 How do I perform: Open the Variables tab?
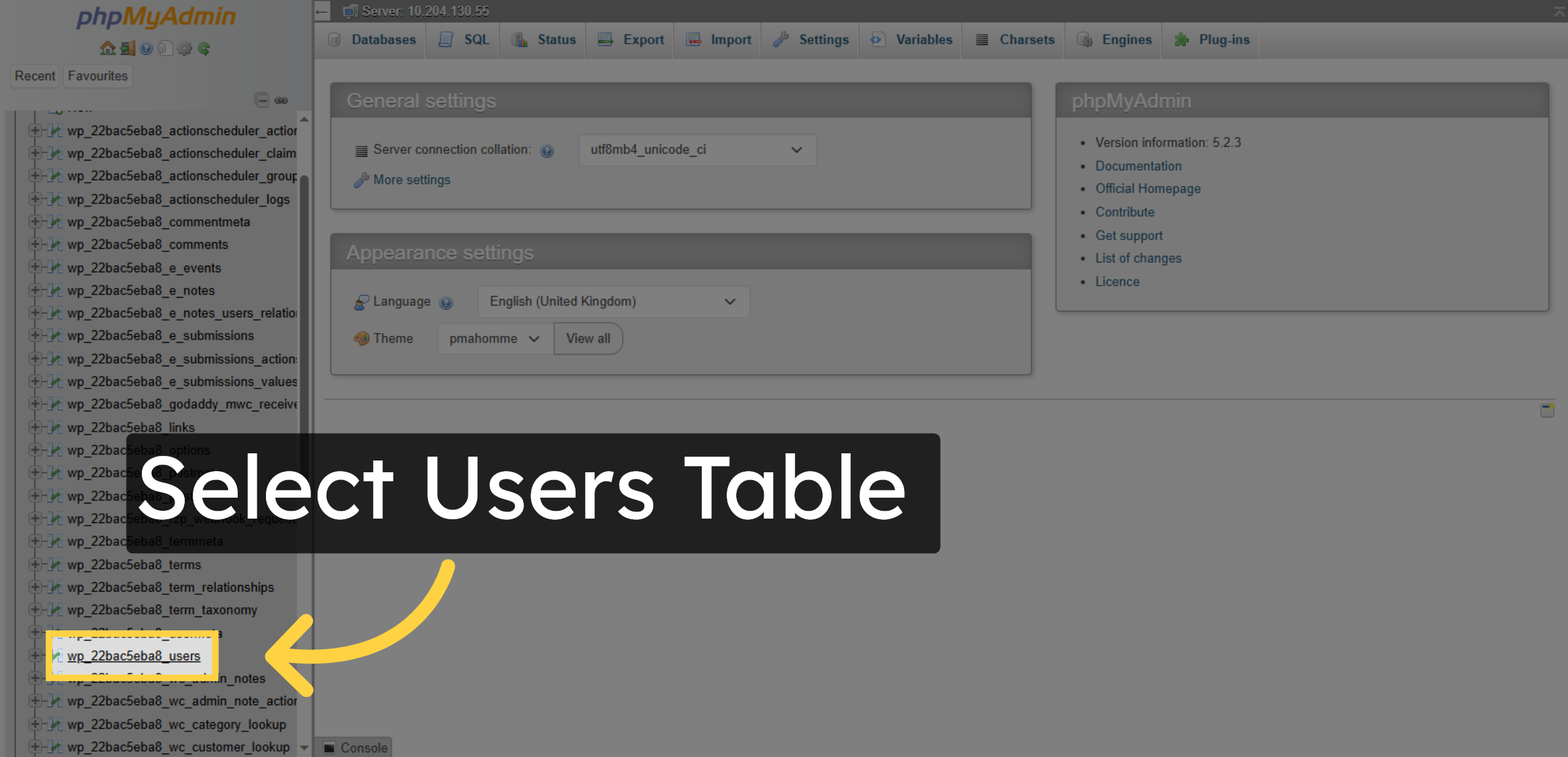pos(911,39)
